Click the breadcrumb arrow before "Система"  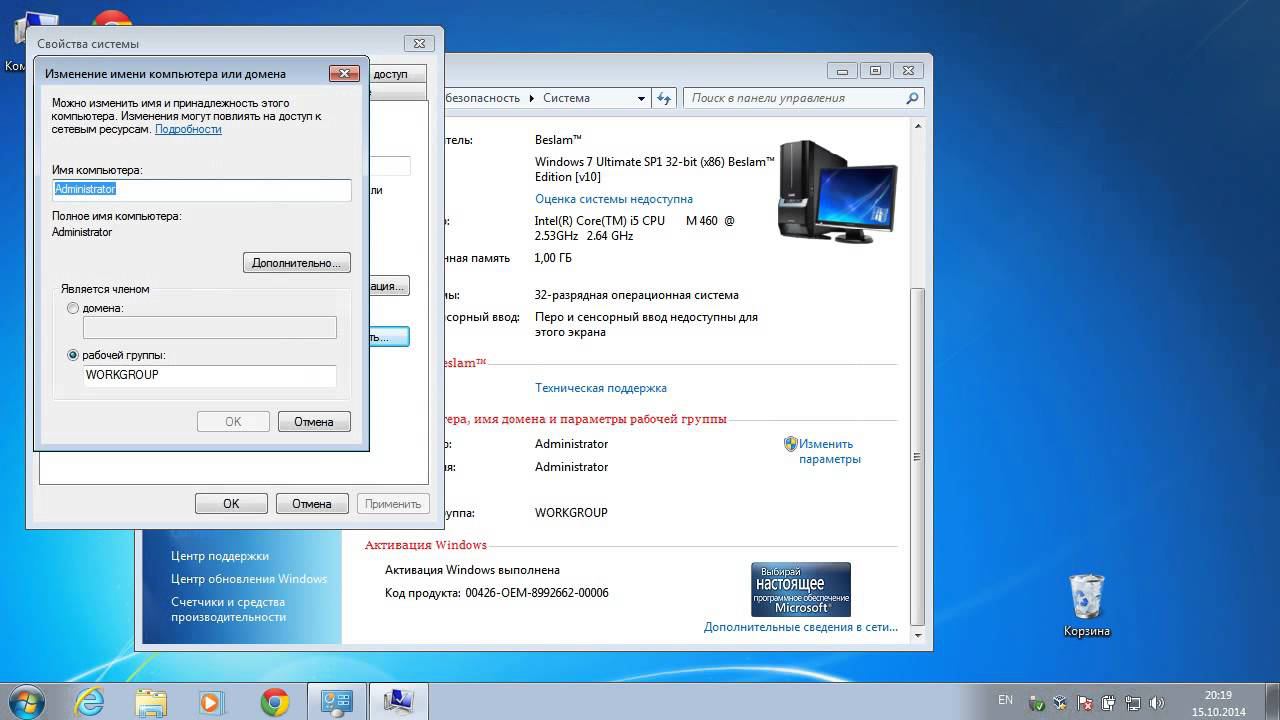pyautogui.click(x=531, y=98)
